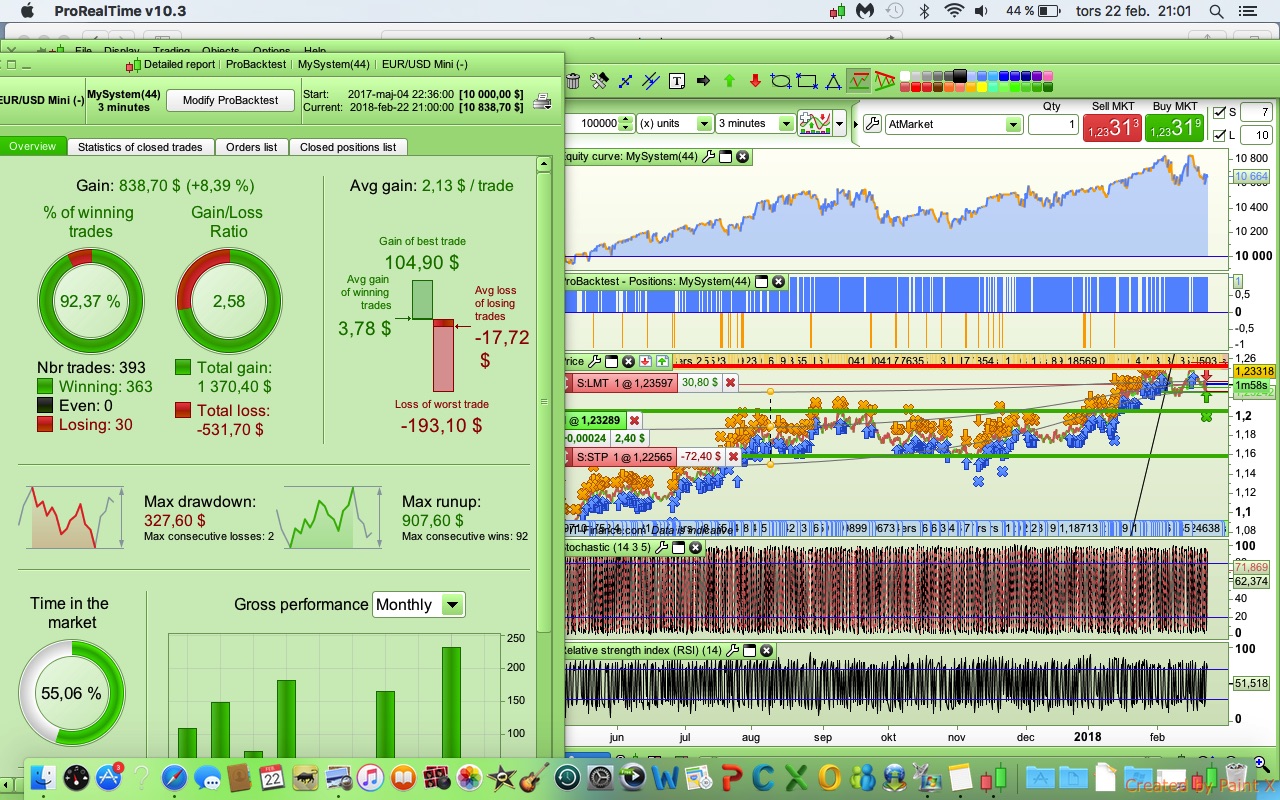1280x800 pixels.
Task: Open the add indicator chart icon
Action: tap(816, 124)
